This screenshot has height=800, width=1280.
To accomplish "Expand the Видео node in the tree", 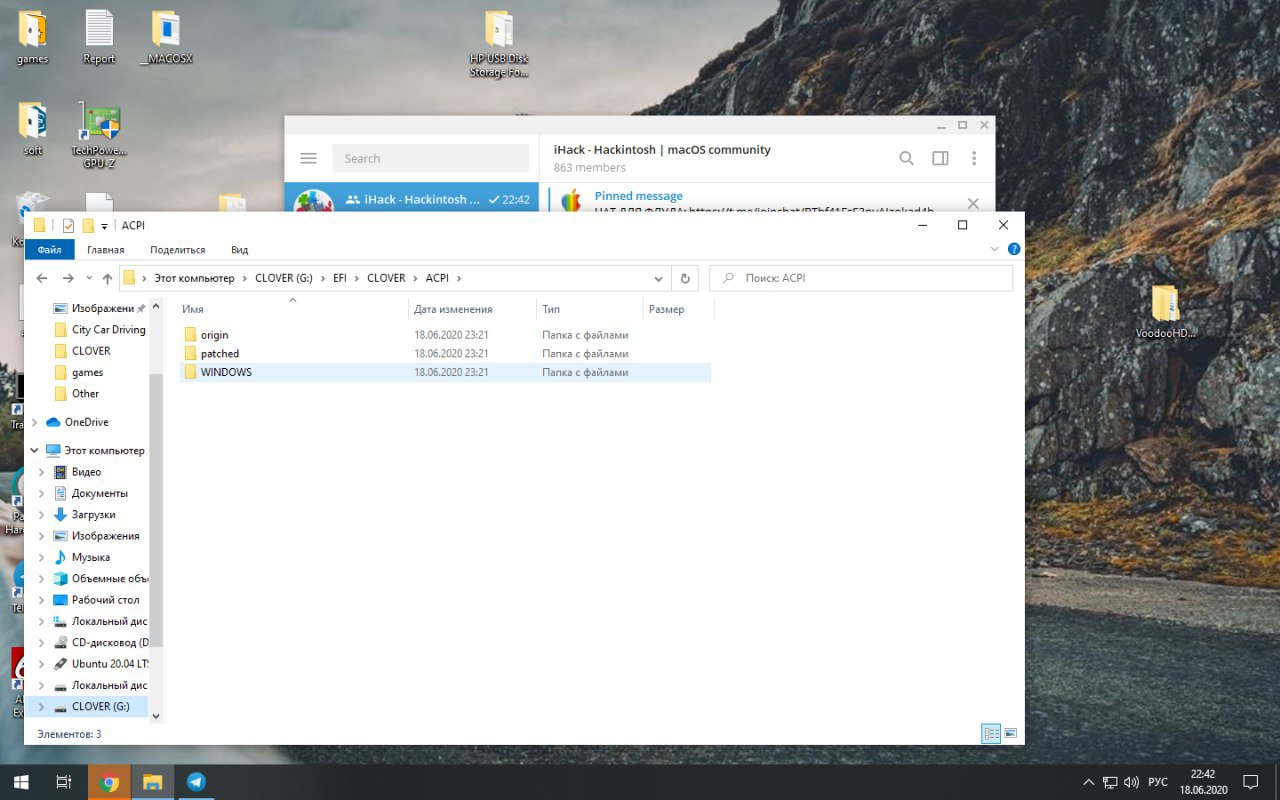I will coord(41,472).
